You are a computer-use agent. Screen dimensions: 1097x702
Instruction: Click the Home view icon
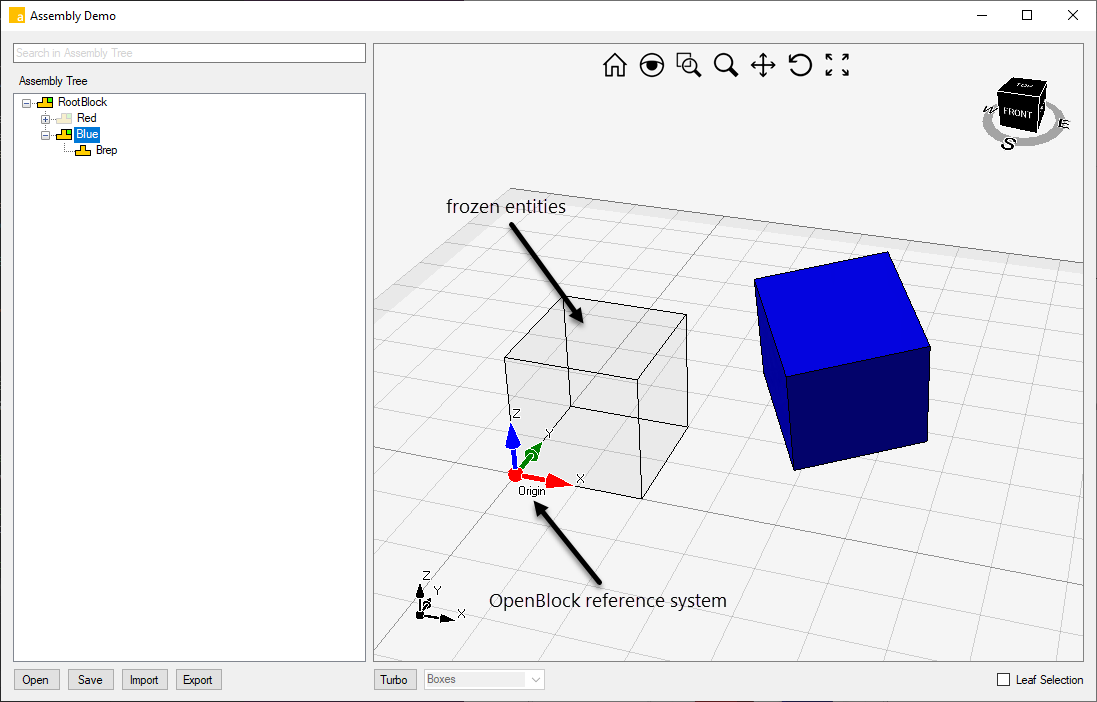[x=614, y=65]
